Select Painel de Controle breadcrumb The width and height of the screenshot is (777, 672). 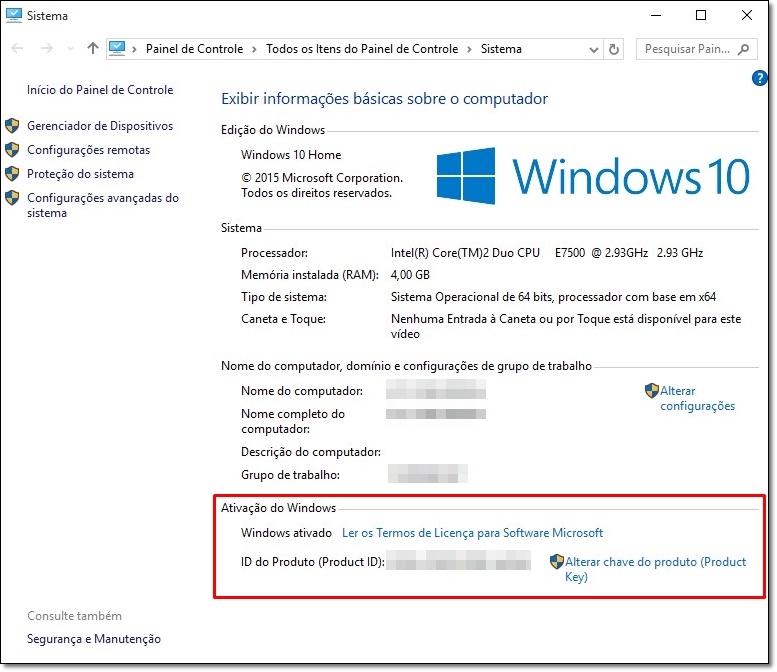(194, 49)
